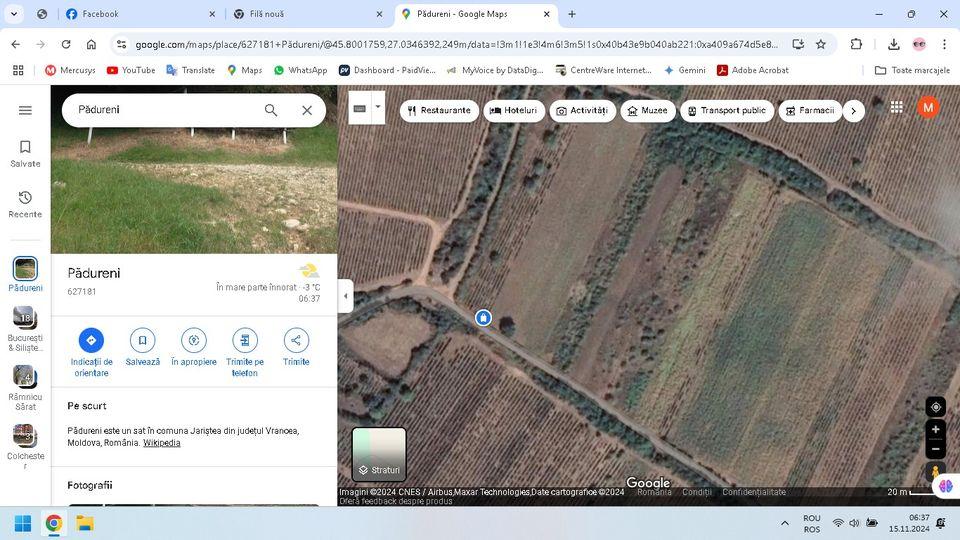
Task: Open the keyboard input tools dropdown
Action: [x=378, y=106]
